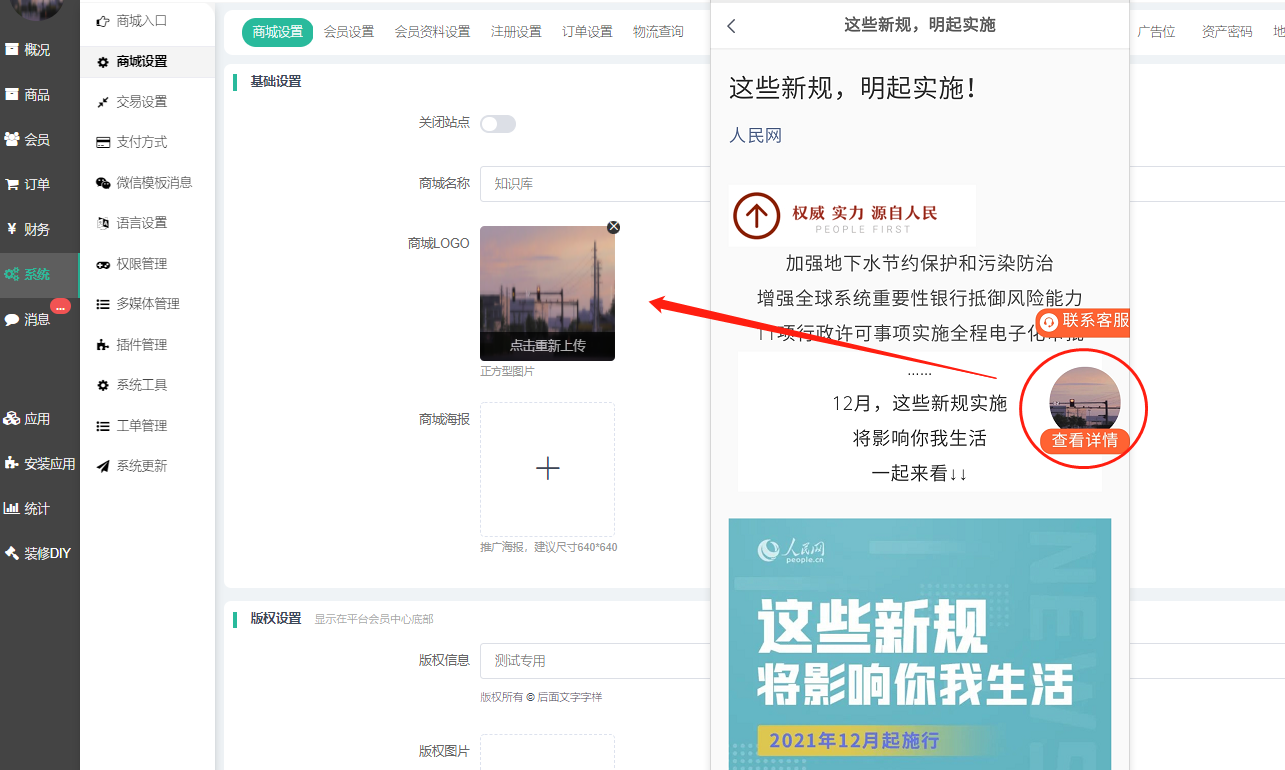Open 装修DIY hammer icon
Viewport: 1285px width, 770px height.
[x=12, y=553]
